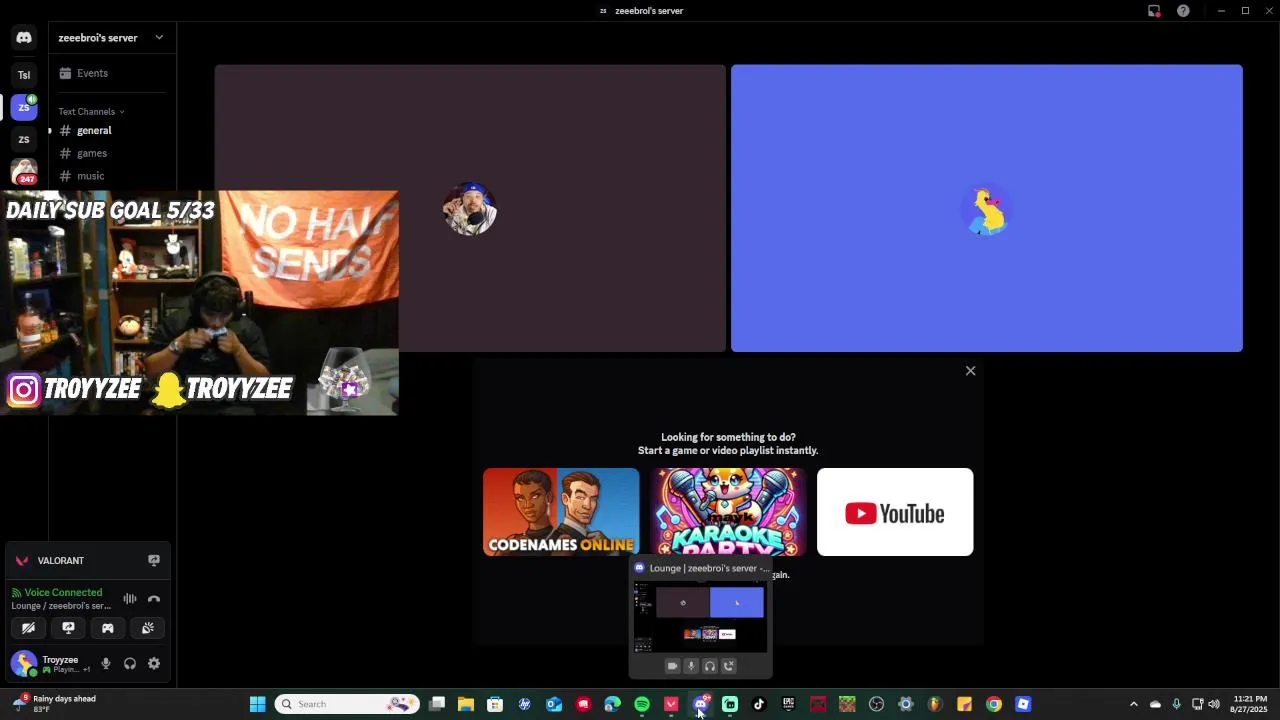Viewport: 1280px width, 720px height.
Task: Open Google Chrome from the taskbar
Action: [x=993, y=704]
